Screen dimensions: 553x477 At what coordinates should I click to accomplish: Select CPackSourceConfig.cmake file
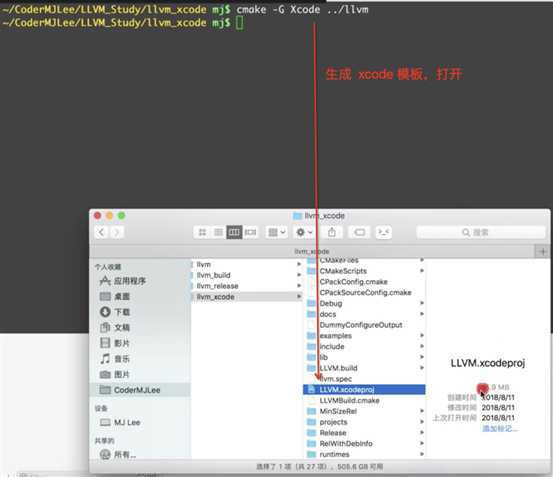tap(364, 293)
